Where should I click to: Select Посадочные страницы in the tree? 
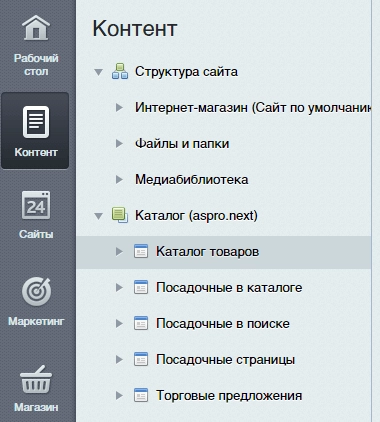click(x=225, y=360)
